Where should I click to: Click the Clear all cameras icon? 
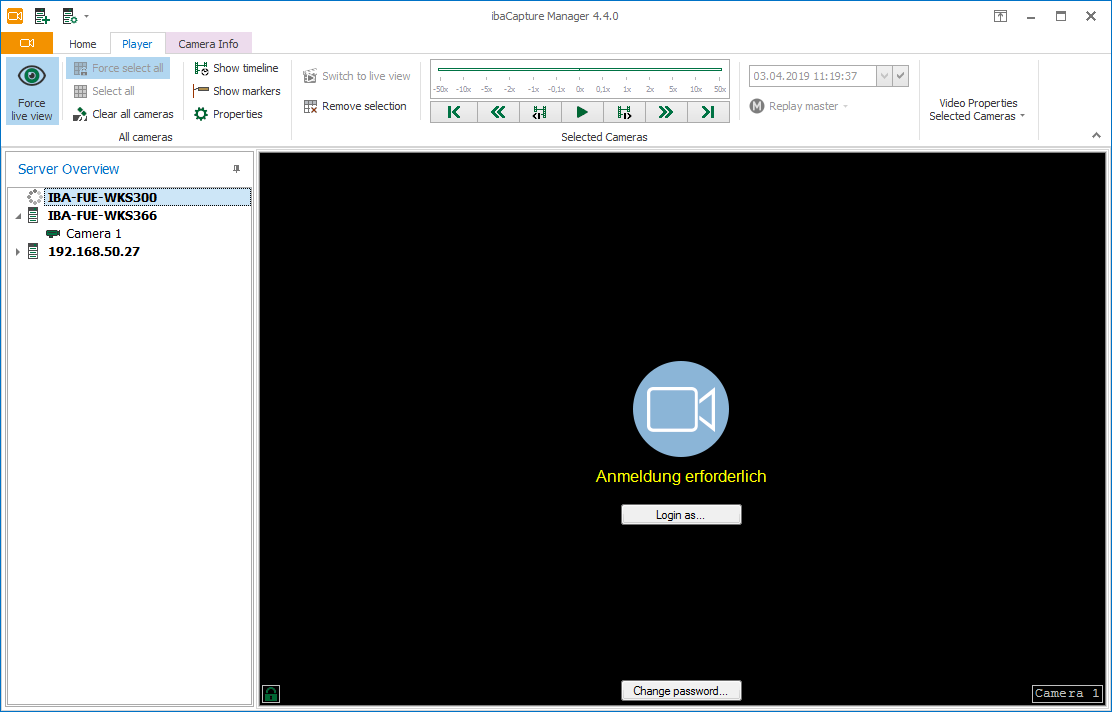[80, 114]
